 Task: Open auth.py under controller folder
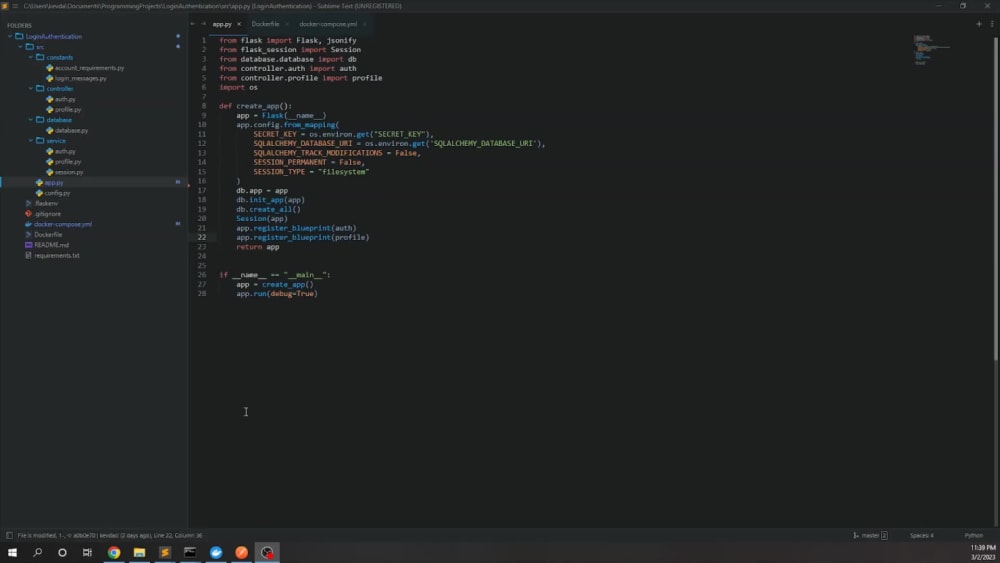64,99
